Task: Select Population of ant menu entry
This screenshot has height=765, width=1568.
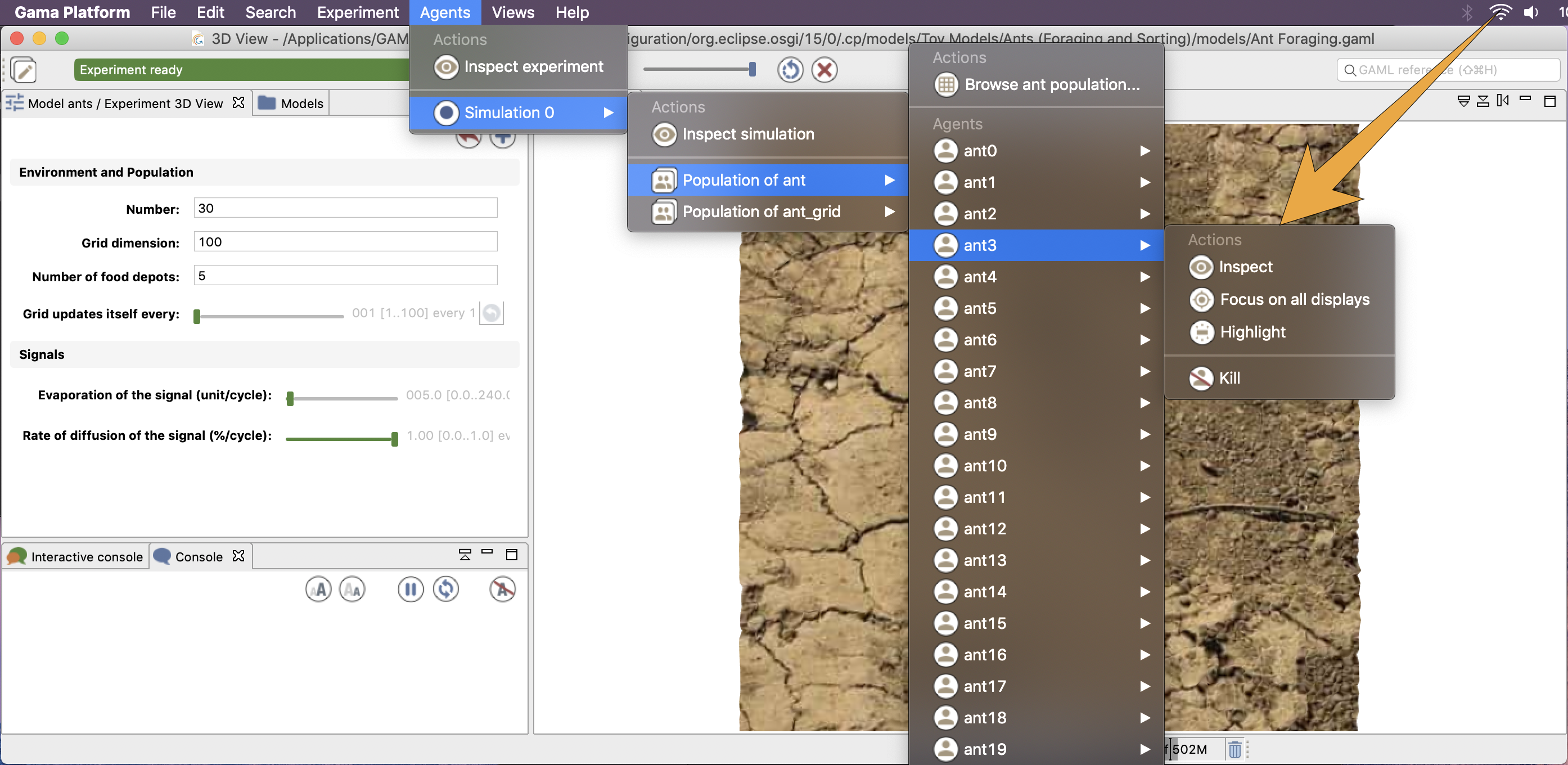Action: pos(761,180)
